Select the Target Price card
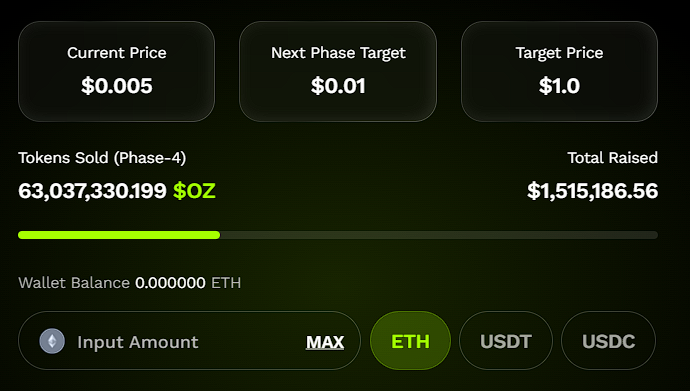The height and width of the screenshot is (391, 690). (x=559, y=71)
